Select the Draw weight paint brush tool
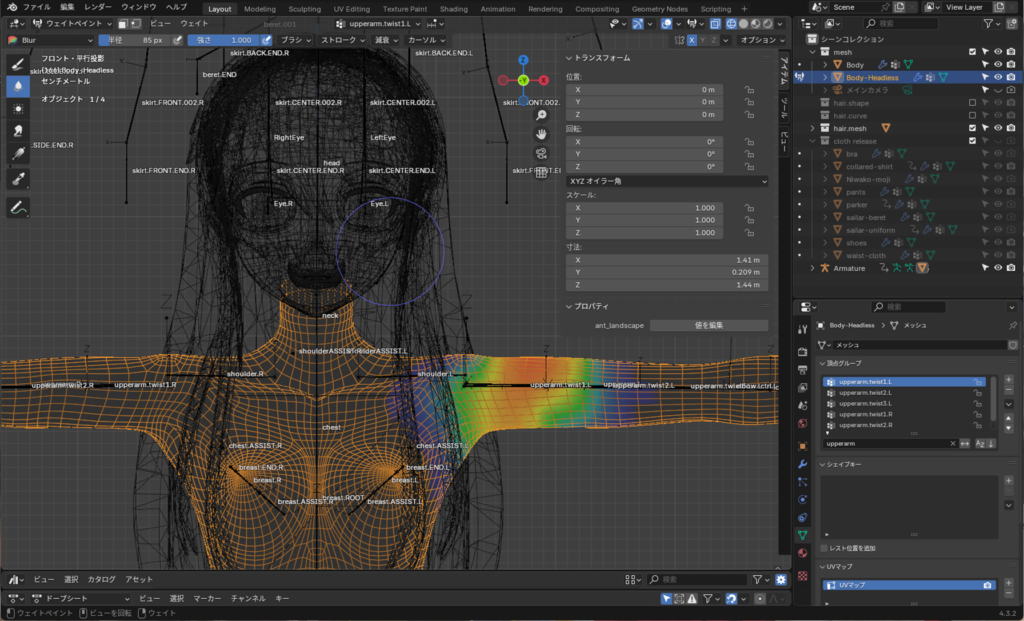 pyautogui.click(x=18, y=63)
